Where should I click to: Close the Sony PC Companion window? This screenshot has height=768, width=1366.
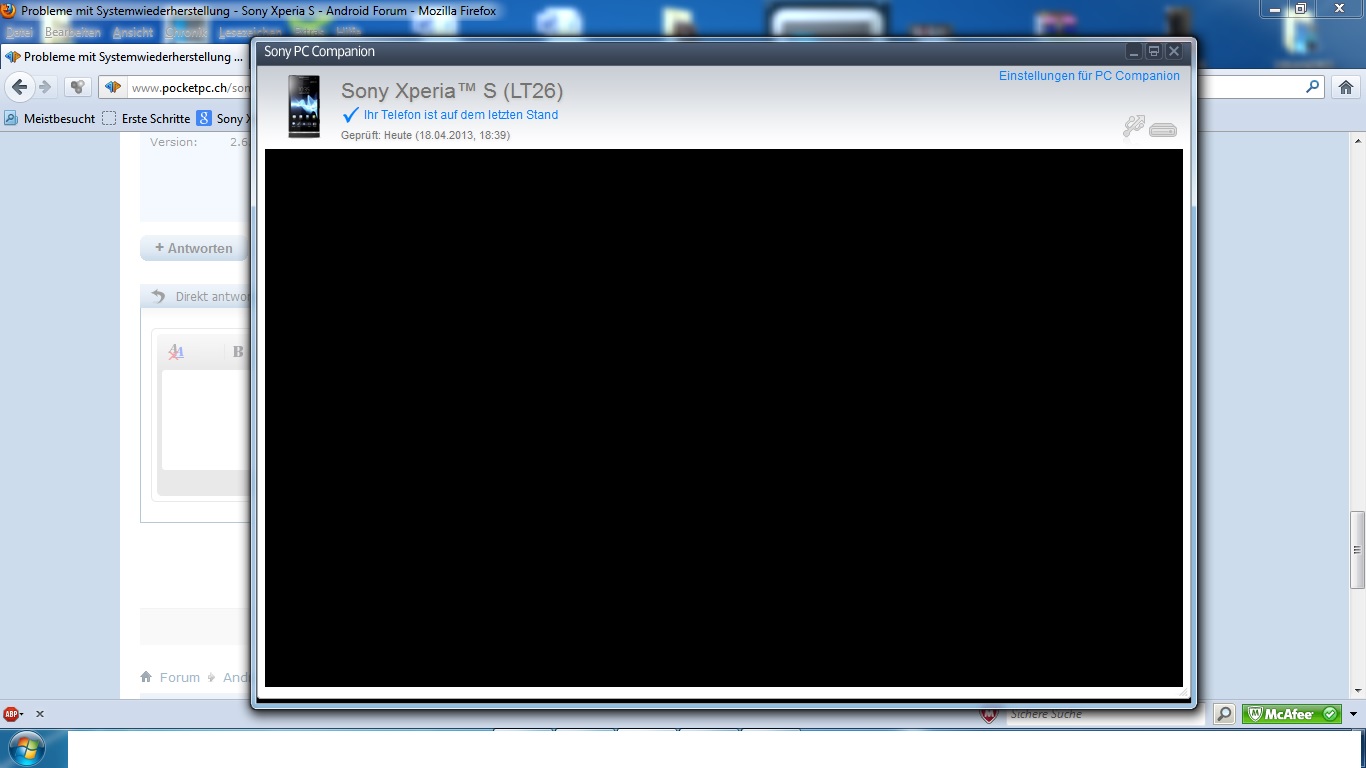coord(1174,51)
